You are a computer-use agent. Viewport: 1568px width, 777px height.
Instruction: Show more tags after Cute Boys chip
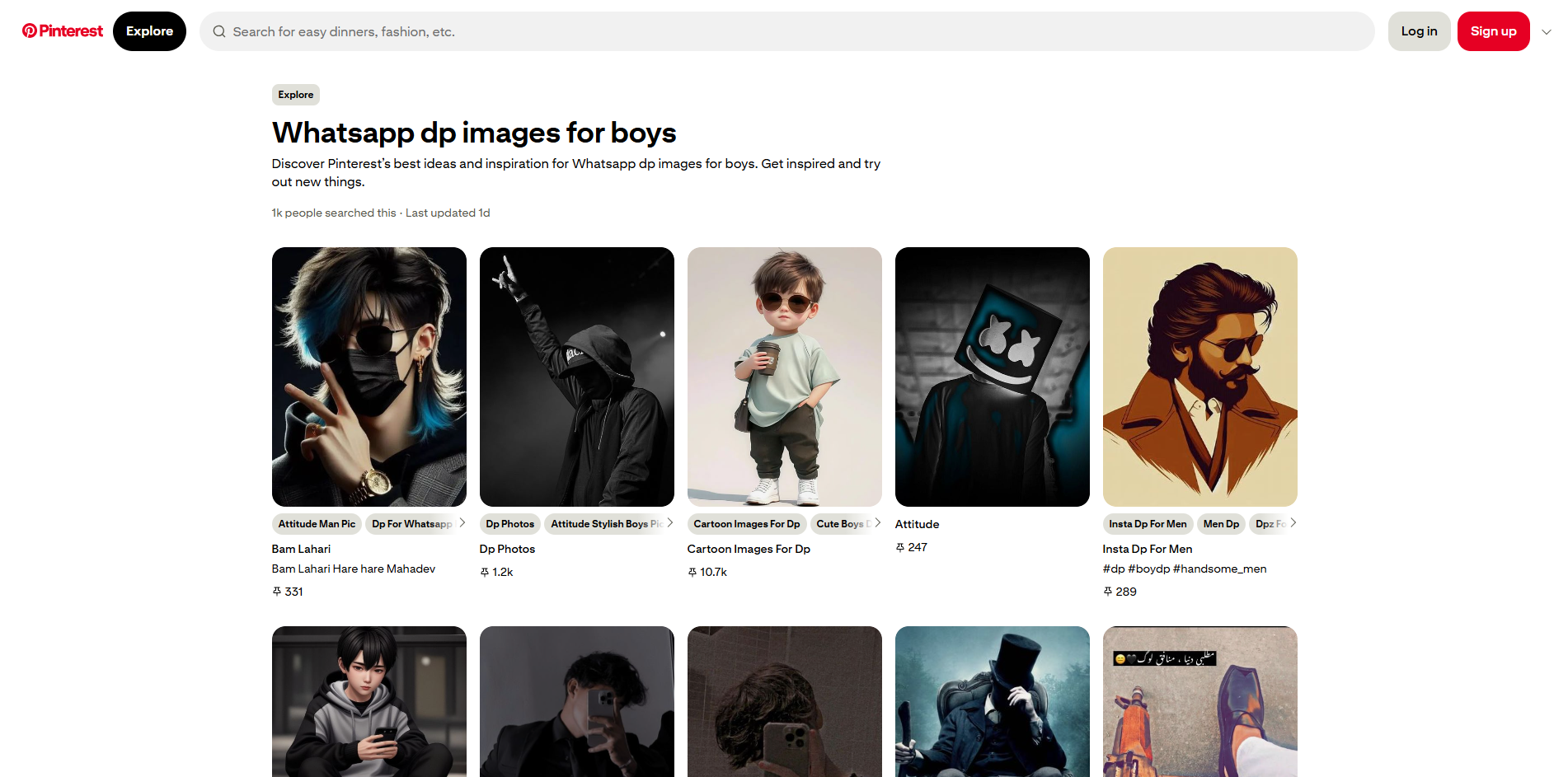(x=877, y=523)
